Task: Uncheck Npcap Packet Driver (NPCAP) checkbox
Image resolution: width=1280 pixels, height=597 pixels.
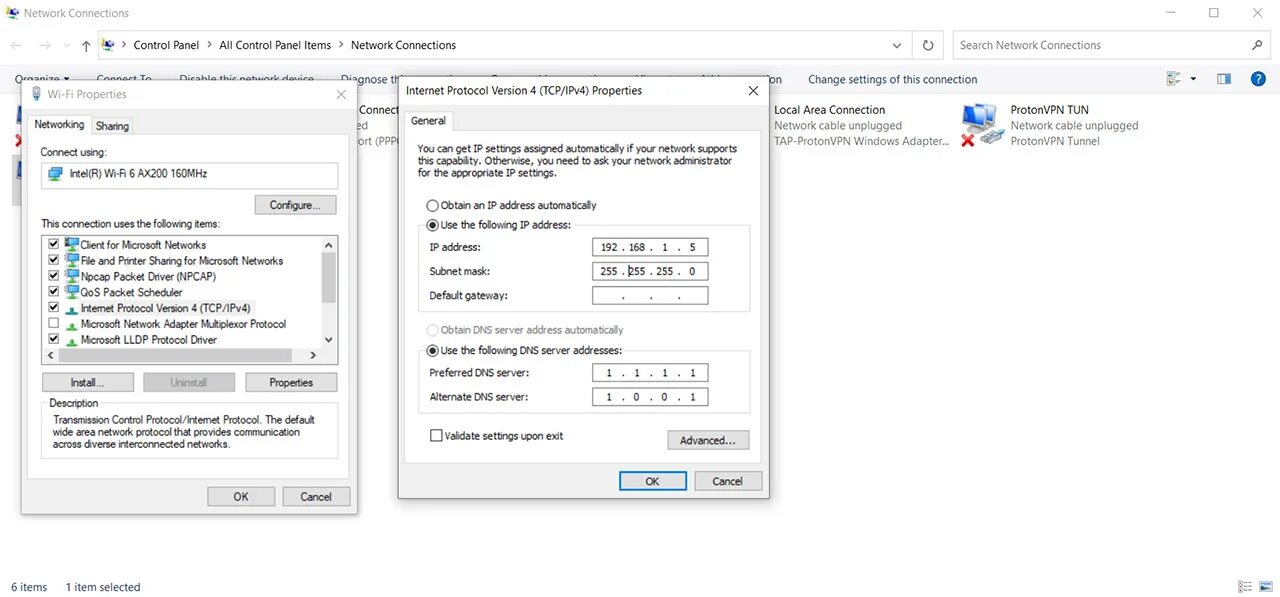Action: pyautogui.click(x=54, y=277)
